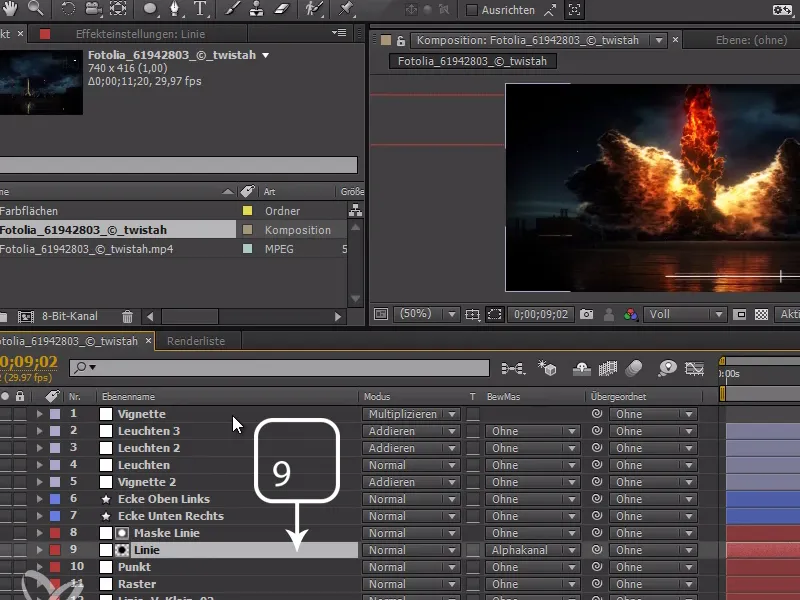Open the RGB channel display icon

[631, 314]
